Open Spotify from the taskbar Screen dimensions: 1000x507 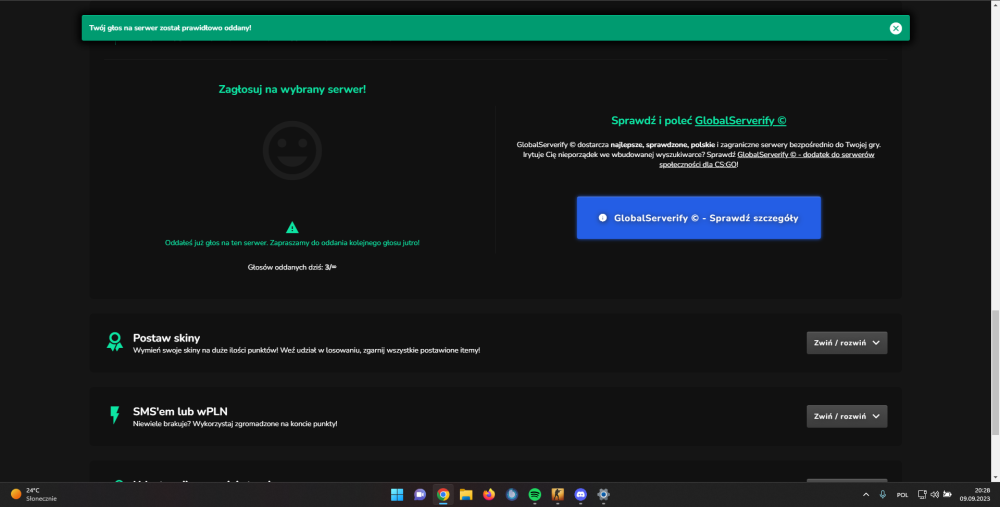(534, 495)
